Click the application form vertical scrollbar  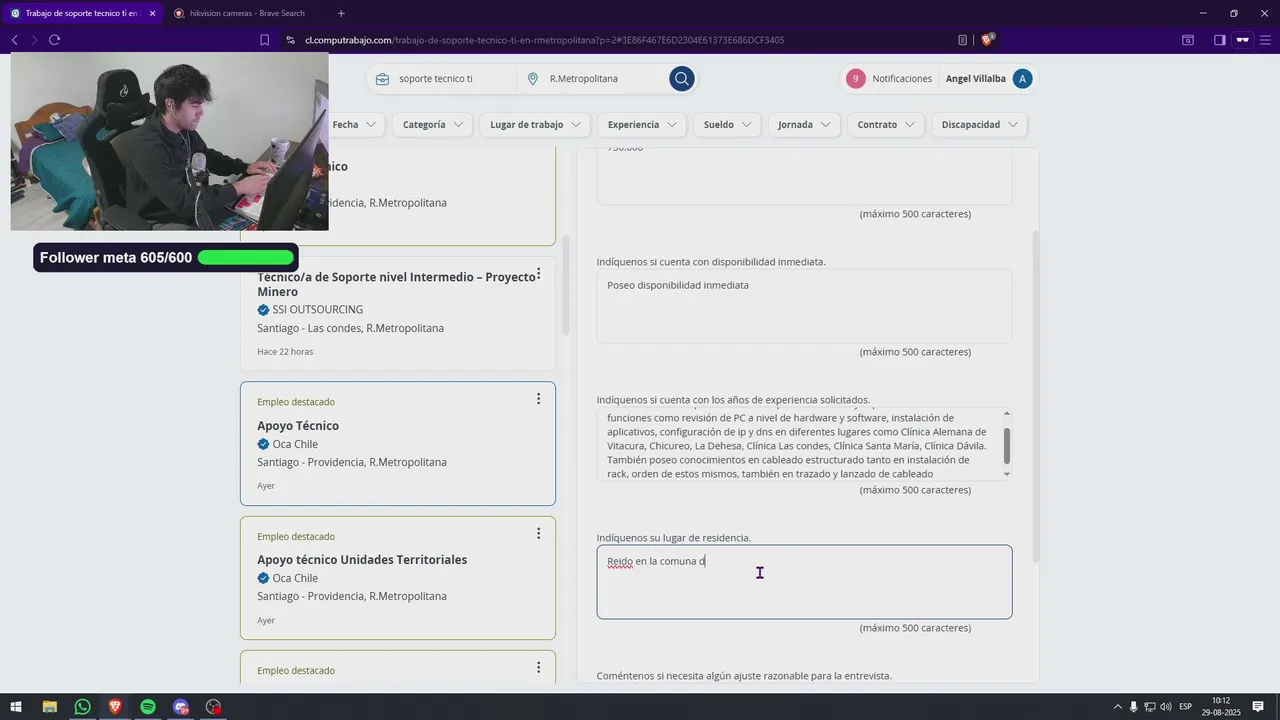(x=1036, y=396)
